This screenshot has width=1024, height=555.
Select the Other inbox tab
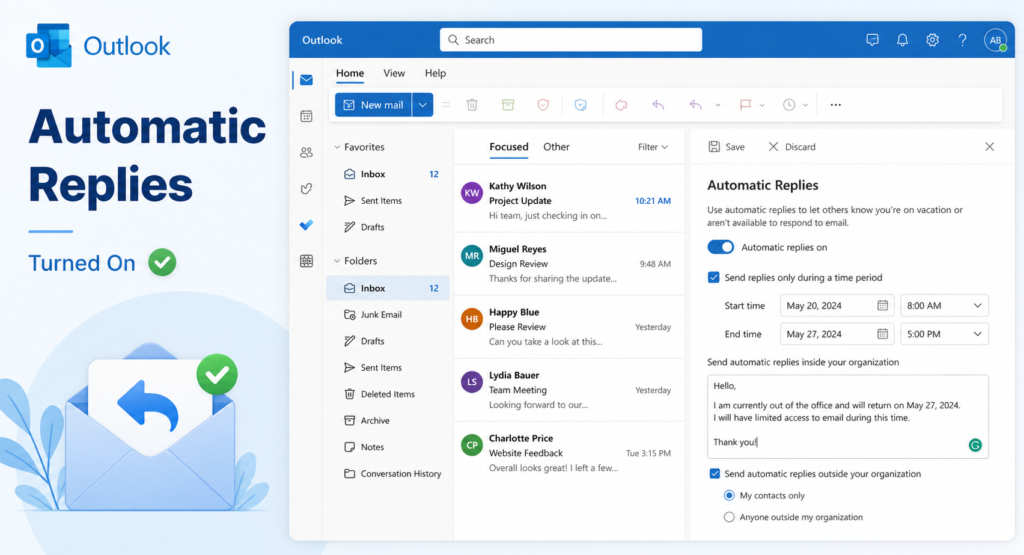(x=556, y=147)
